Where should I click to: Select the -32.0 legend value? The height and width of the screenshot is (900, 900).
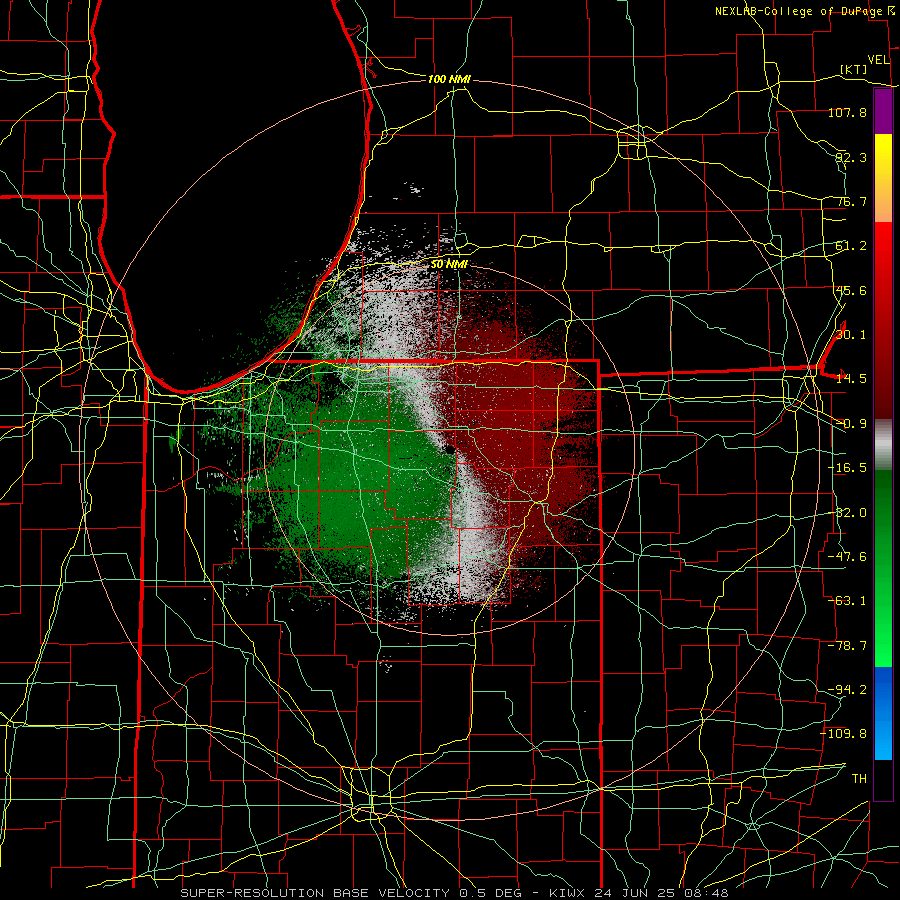pos(847,513)
